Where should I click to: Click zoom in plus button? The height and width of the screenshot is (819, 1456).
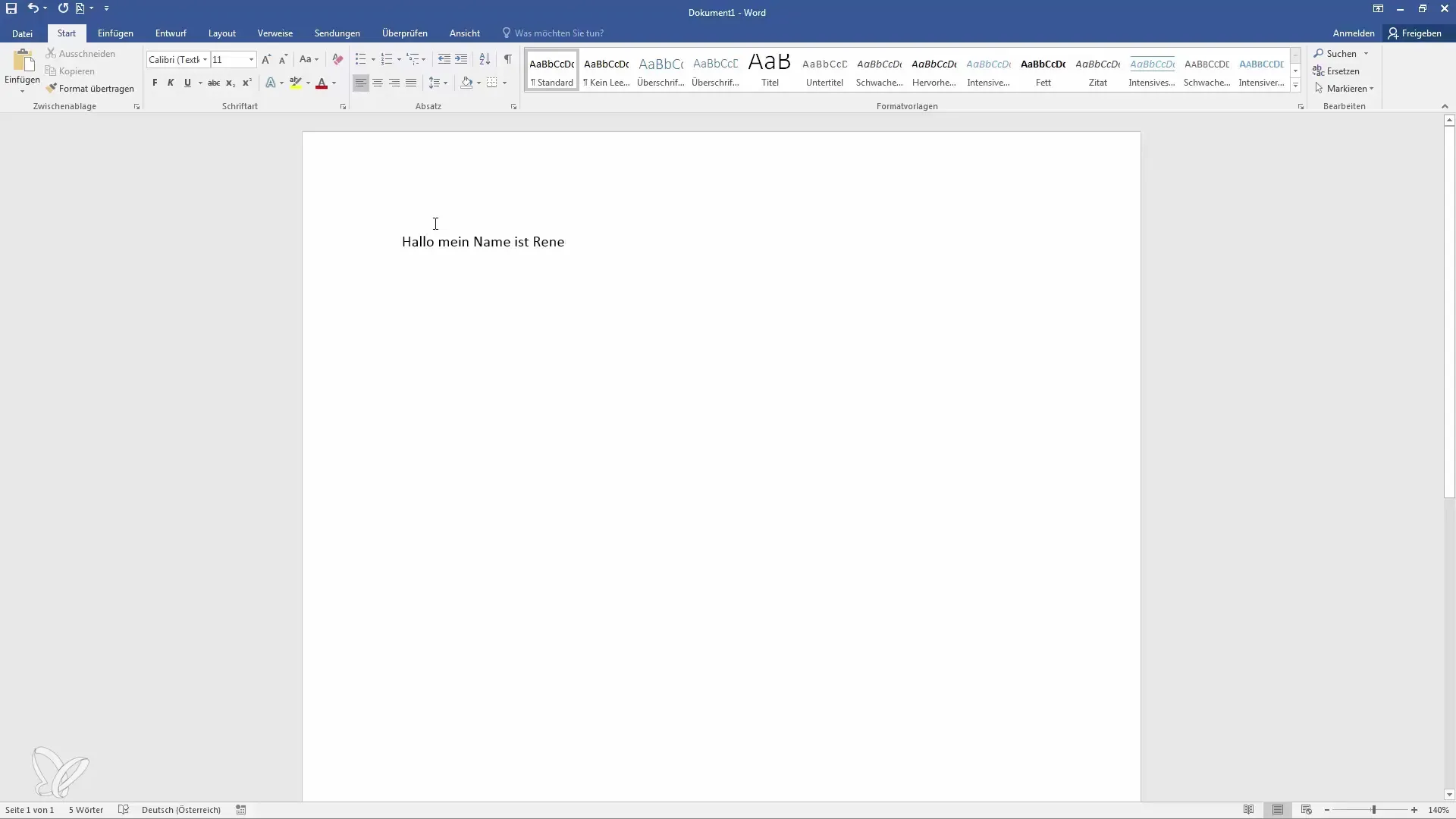(x=1414, y=810)
